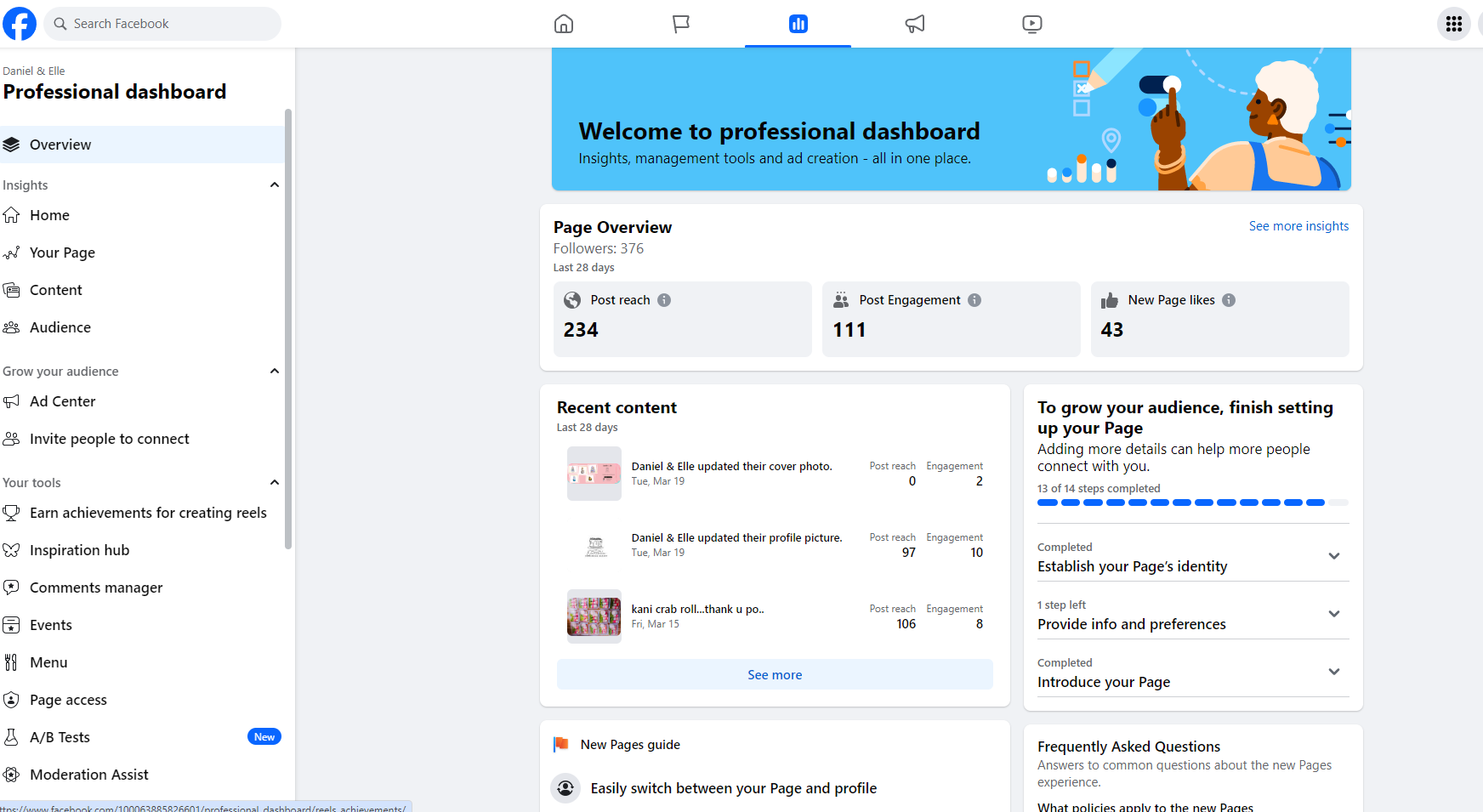The height and width of the screenshot is (812, 1483).
Task: Click the Page and profile switch icon
Action: pyautogui.click(x=565, y=788)
